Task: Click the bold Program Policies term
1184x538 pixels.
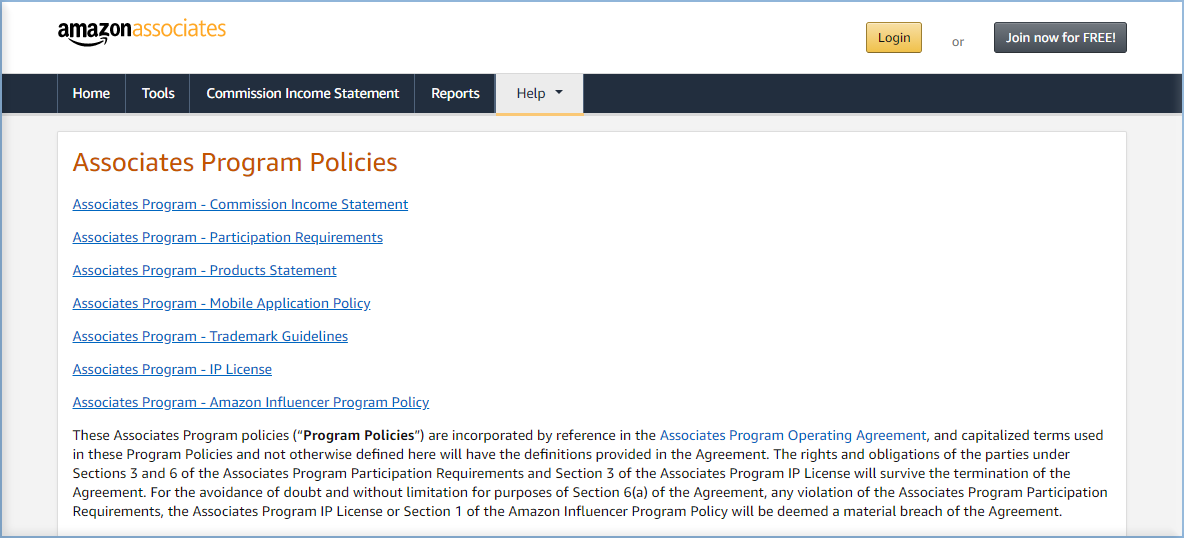Action: coord(359,435)
